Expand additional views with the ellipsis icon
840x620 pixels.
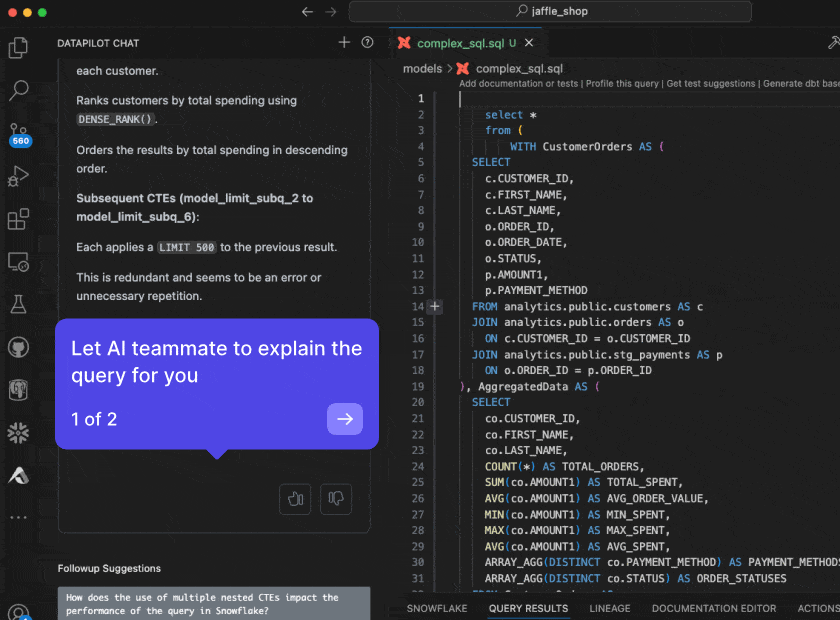(x=18, y=517)
